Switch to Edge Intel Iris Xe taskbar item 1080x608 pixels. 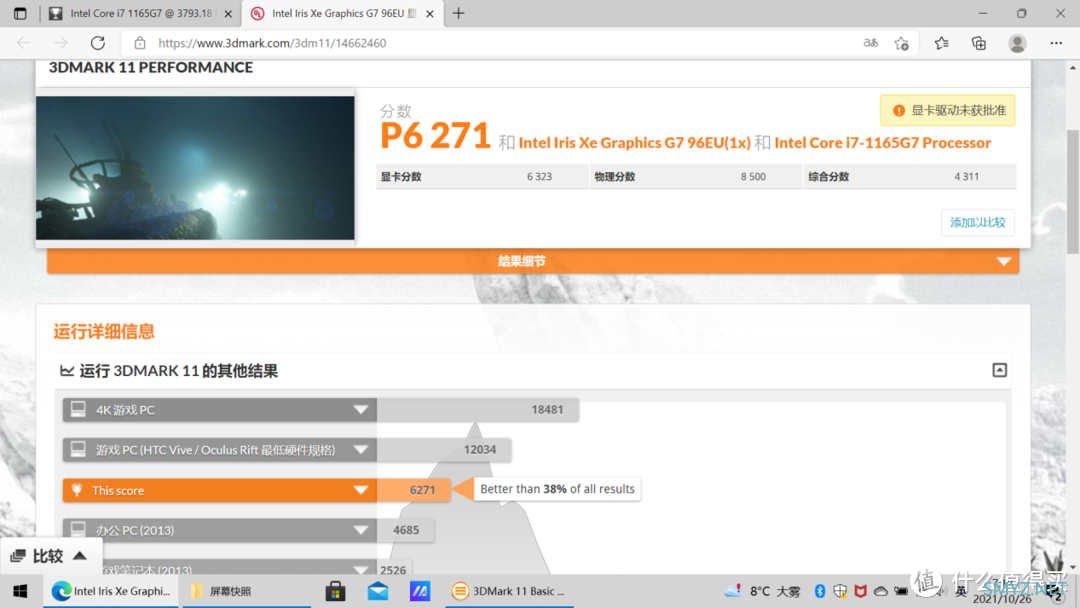coord(112,591)
